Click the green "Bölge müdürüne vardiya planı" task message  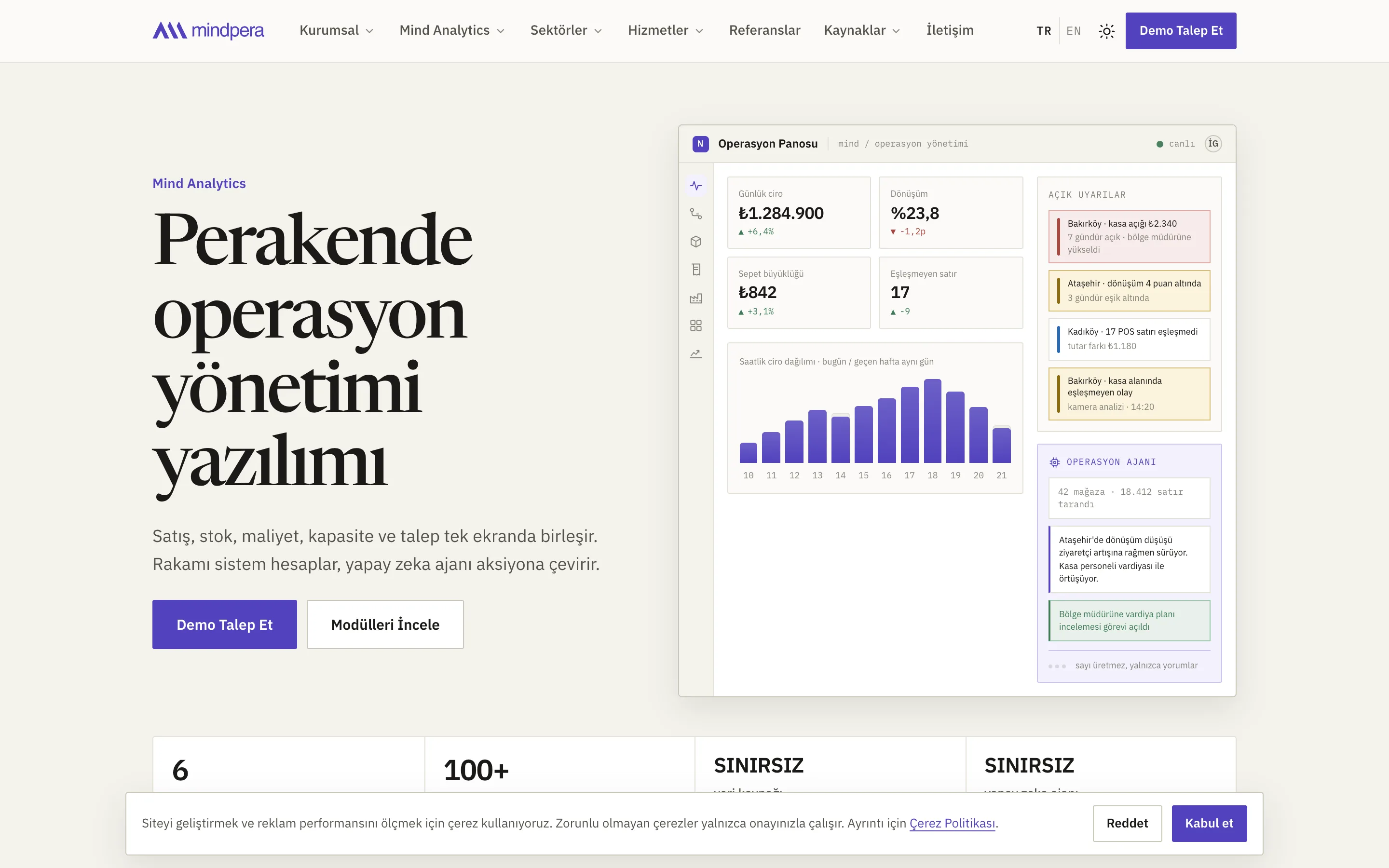tap(1129, 621)
